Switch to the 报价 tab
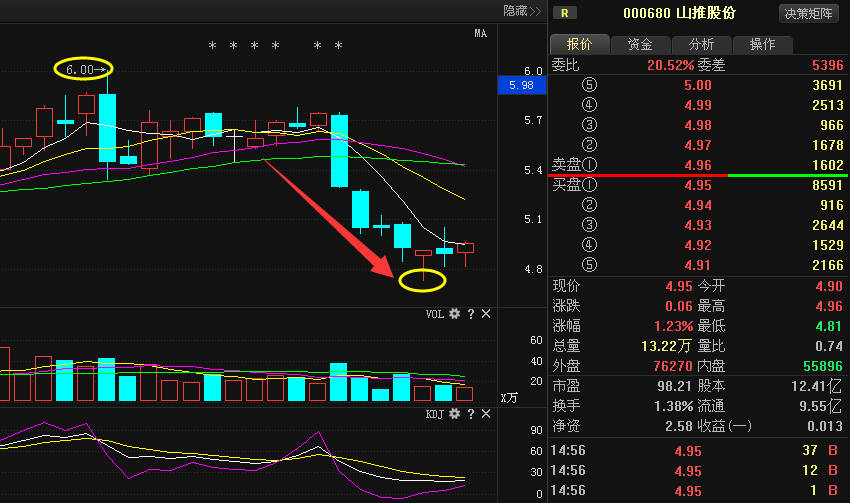The height and width of the screenshot is (503, 850). [x=579, y=45]
